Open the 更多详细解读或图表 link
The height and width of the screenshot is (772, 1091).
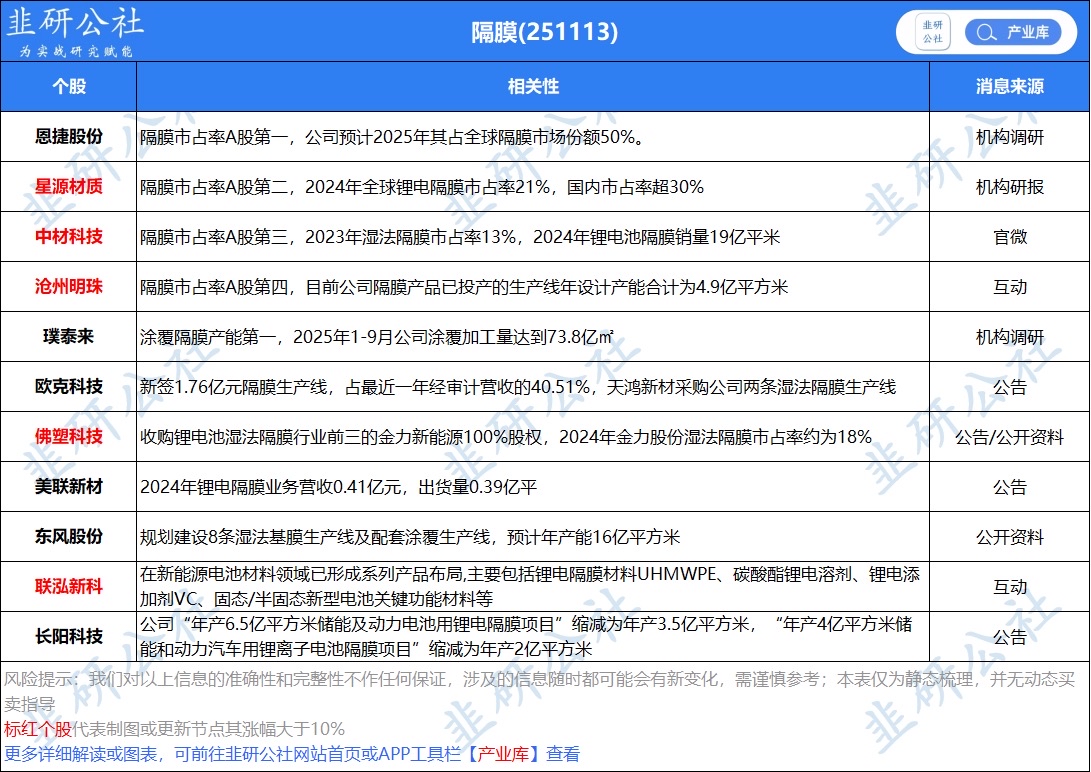click(292, 754)
